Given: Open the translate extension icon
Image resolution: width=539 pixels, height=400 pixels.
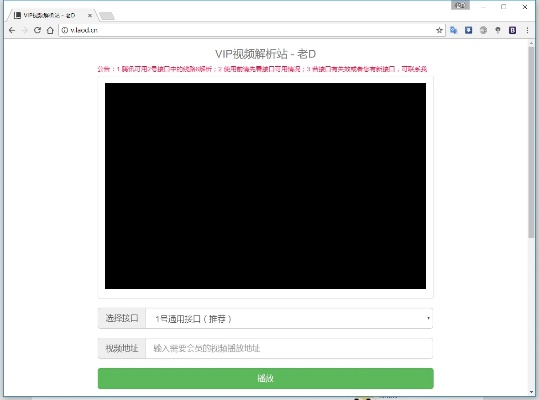Looking at the screenshot, I should 453,30.
